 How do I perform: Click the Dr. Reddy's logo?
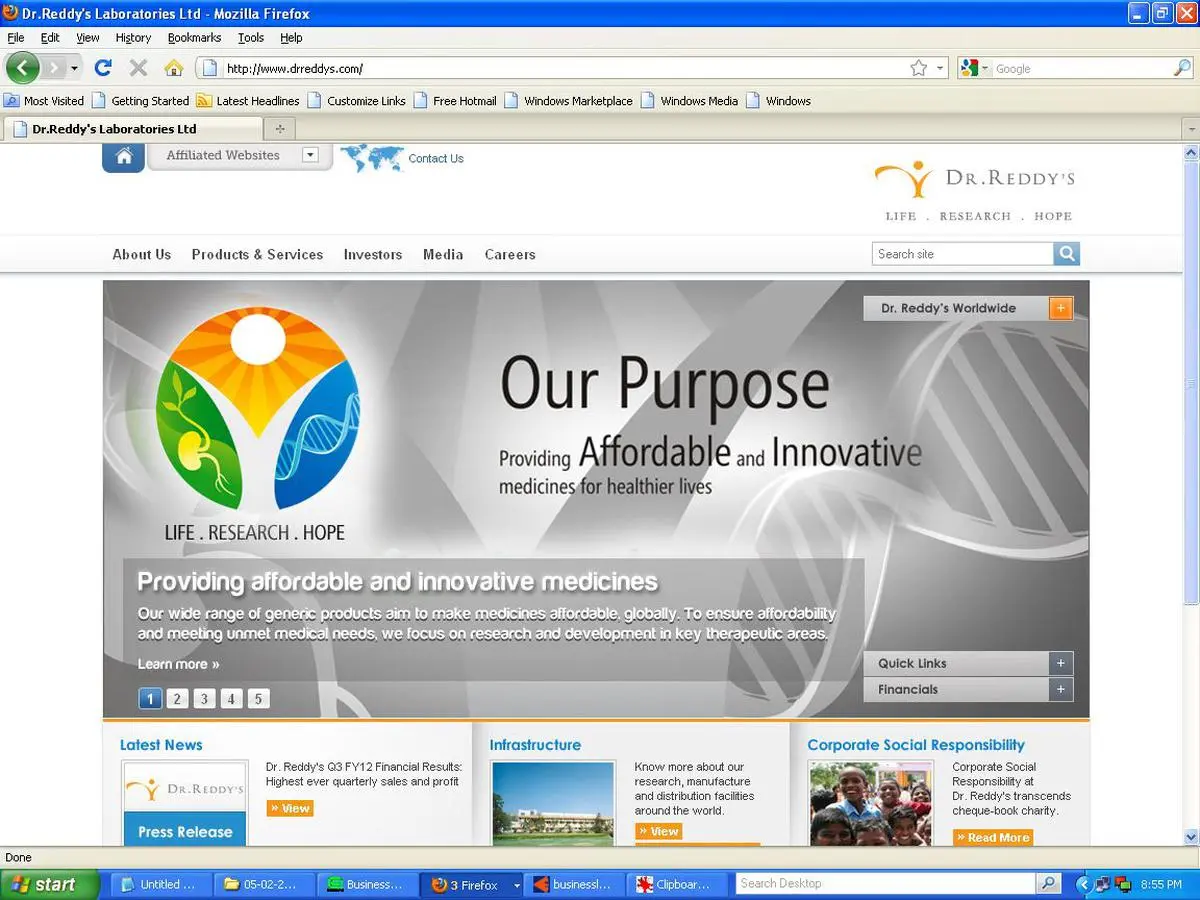click(x=974, y=190)
